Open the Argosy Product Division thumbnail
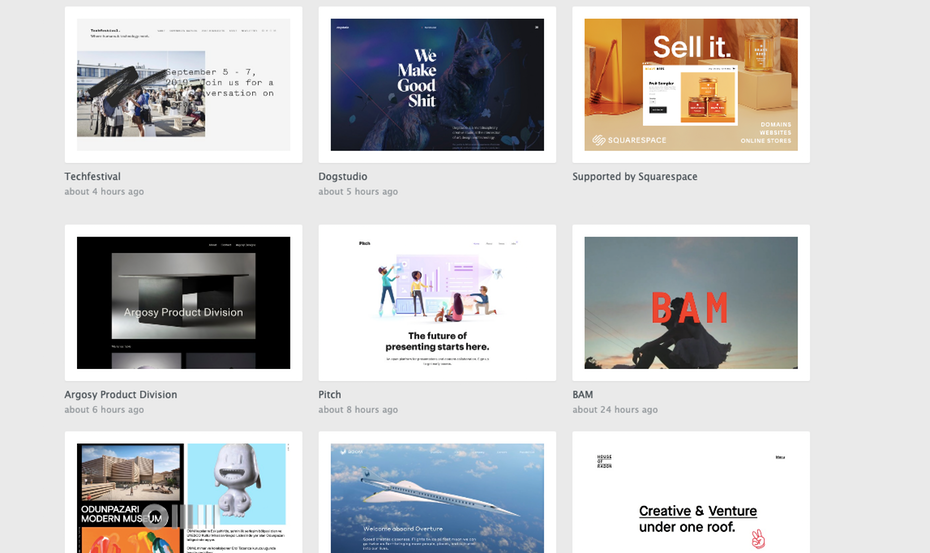Viewport: 930px width, 553px height. pos(183,303)
